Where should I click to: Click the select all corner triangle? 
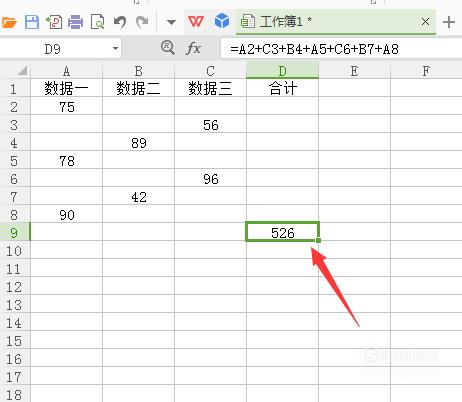(x=22, y=71)
